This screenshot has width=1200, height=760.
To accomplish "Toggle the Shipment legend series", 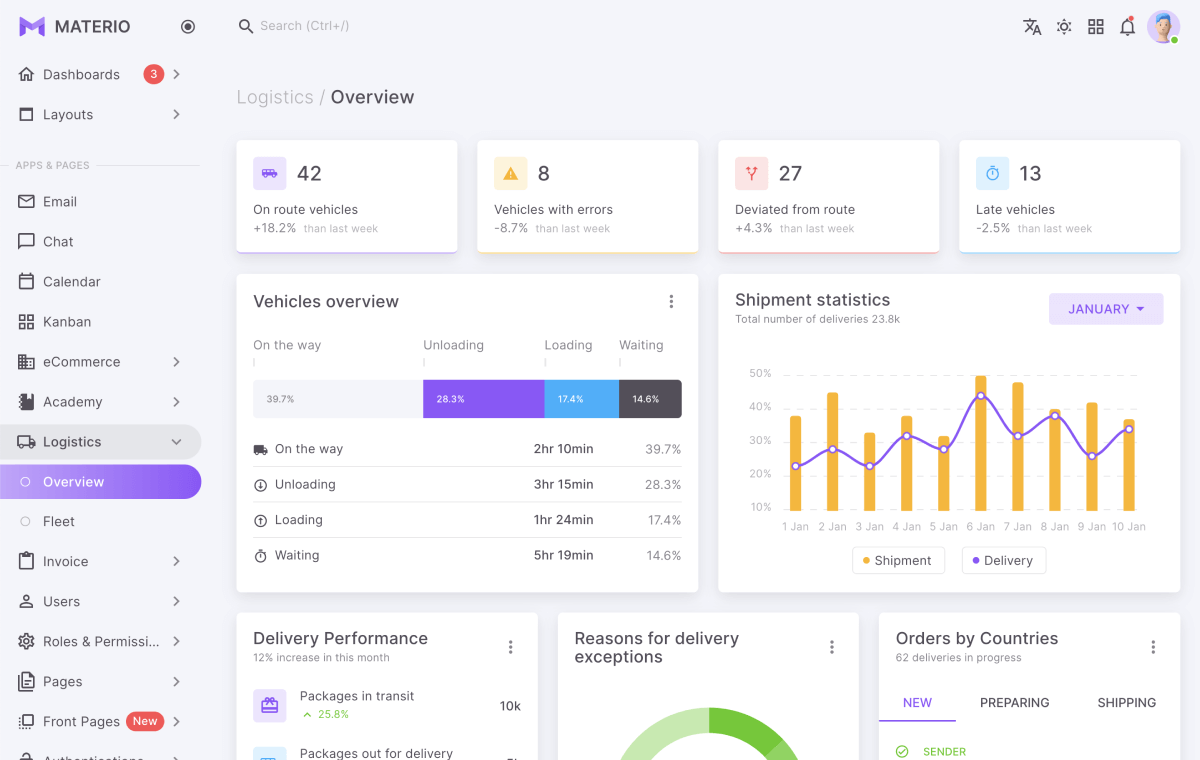I will [897, 560].
